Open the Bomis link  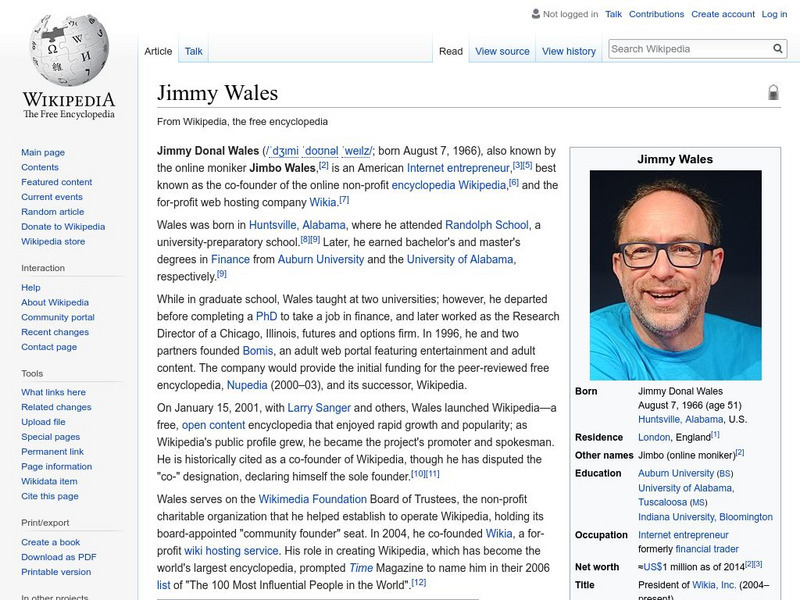[258, 351]
